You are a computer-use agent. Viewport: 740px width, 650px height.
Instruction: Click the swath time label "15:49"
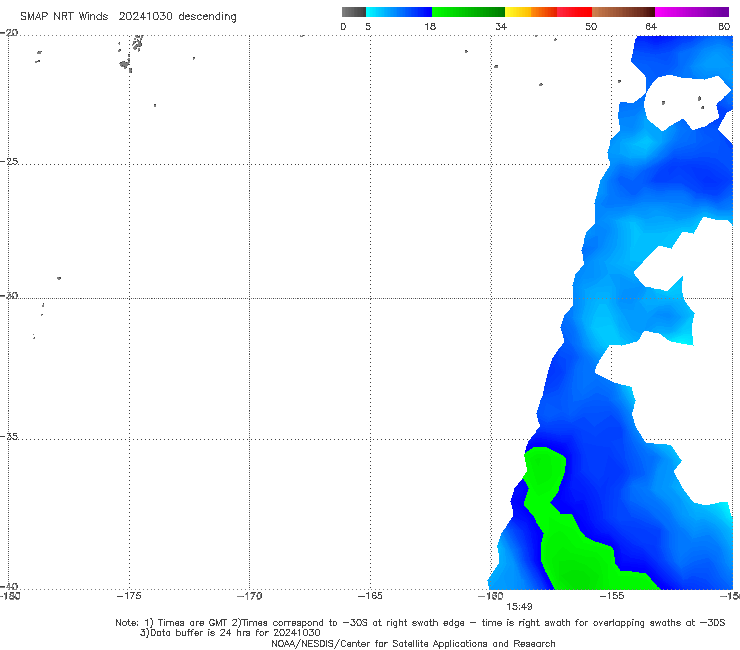[x=519, y=607]
